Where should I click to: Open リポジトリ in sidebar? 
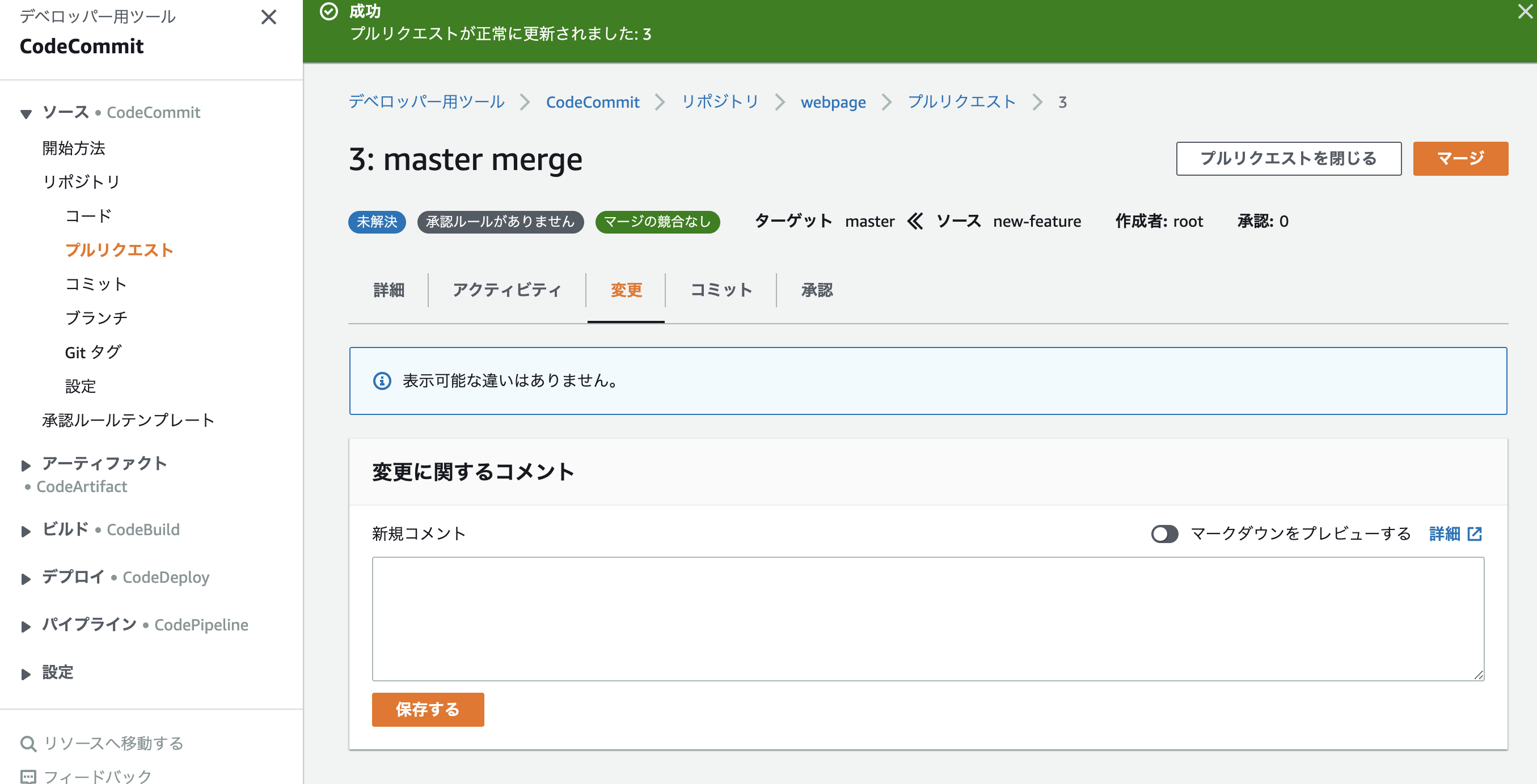pos(81,182)
